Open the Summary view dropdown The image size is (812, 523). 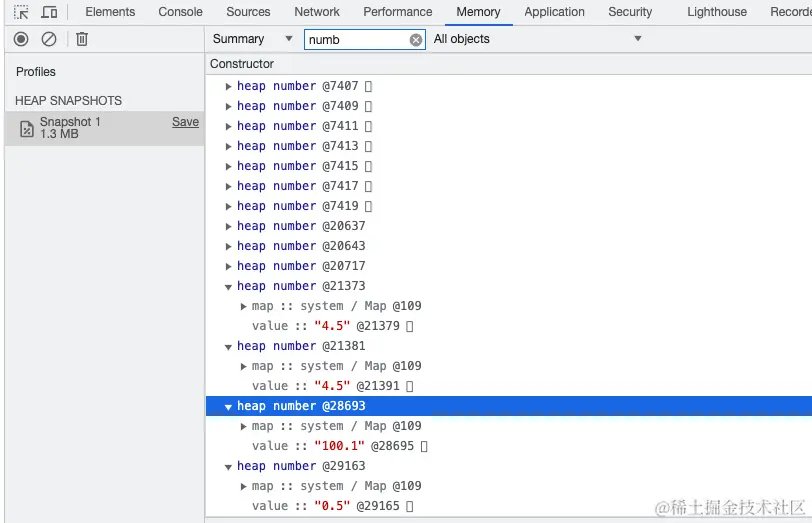point(252,39)
